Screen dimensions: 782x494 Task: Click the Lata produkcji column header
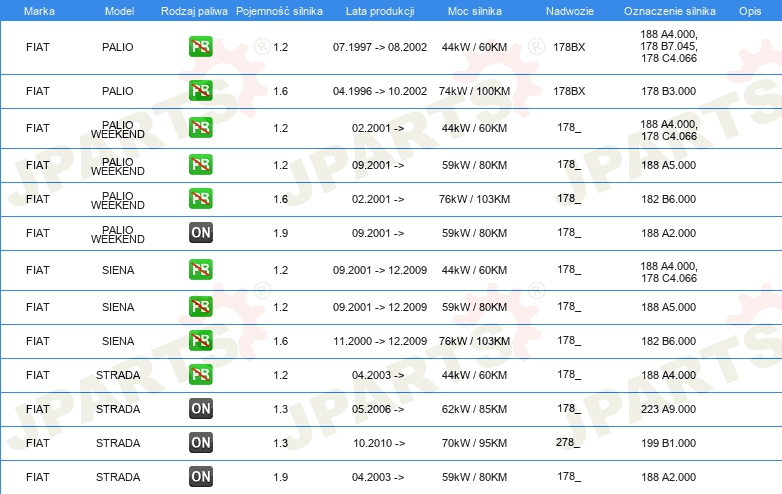click(x=380, y=11)
